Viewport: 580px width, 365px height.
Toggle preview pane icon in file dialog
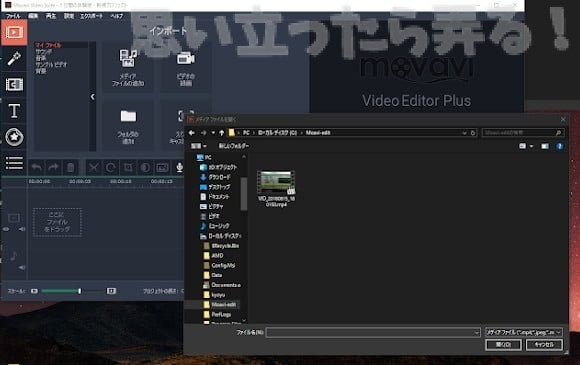pyautogui.click(x=545, y=146)
